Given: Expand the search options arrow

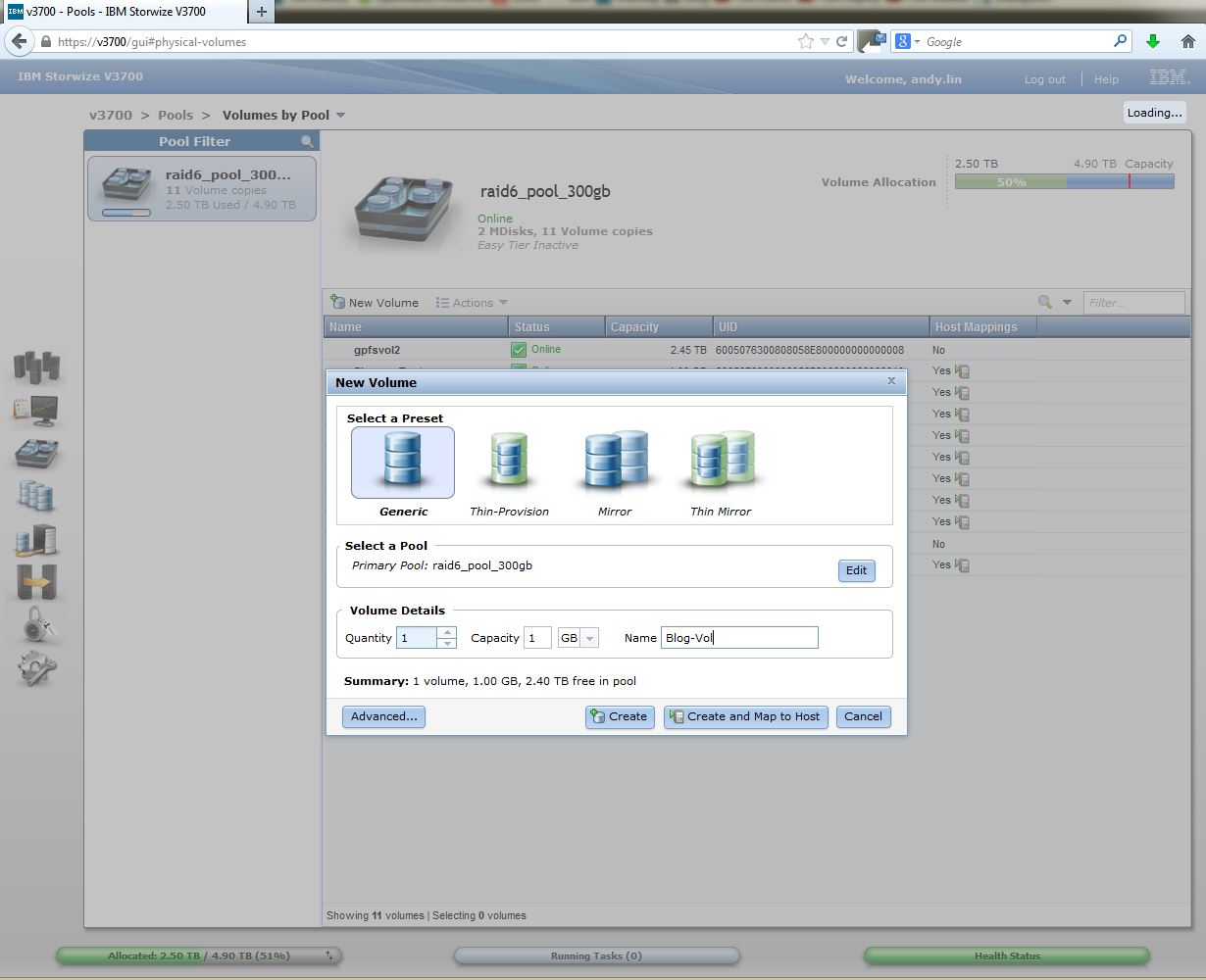Looking at the screenshot, I should 1067,303.
